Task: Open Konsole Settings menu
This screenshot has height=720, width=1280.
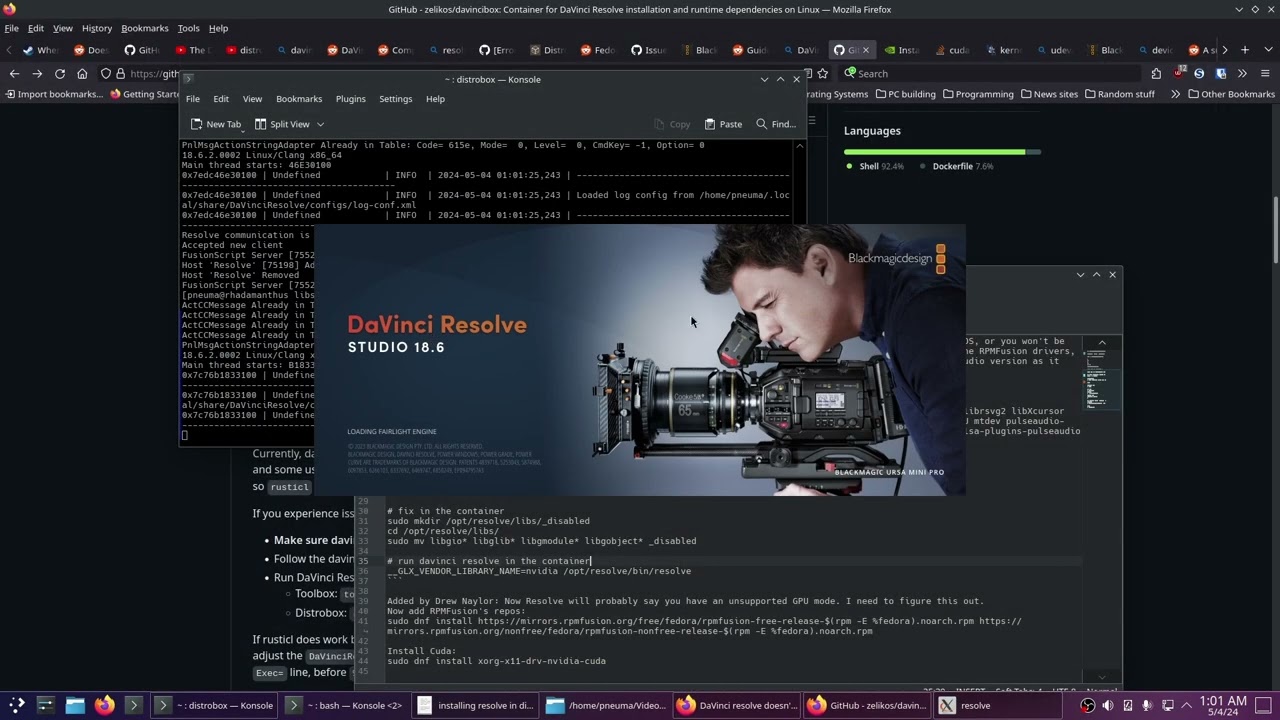Action: tap(395, 99)
